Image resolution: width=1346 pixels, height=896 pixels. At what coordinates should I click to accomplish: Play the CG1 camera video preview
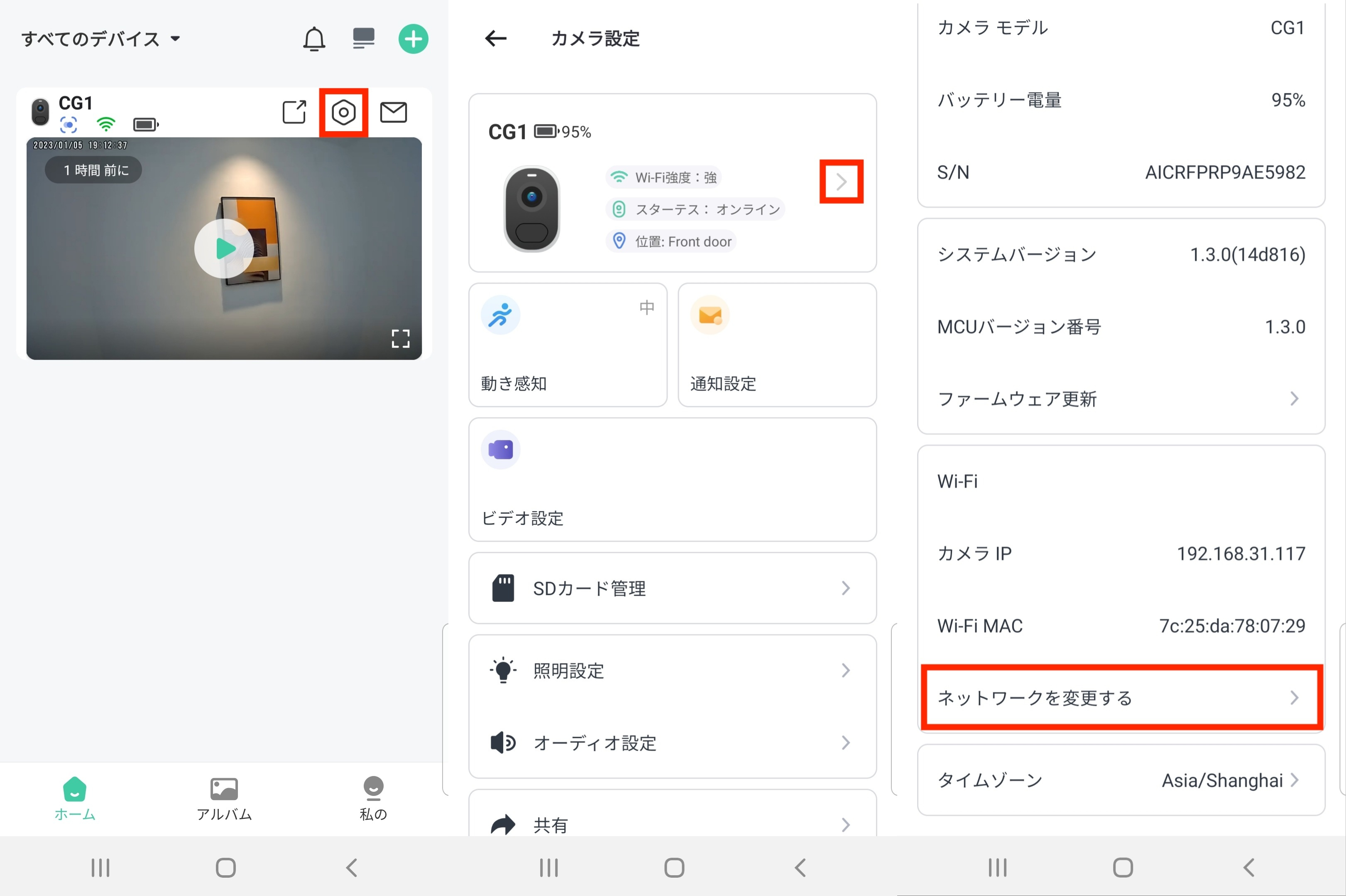pos(224,249)
